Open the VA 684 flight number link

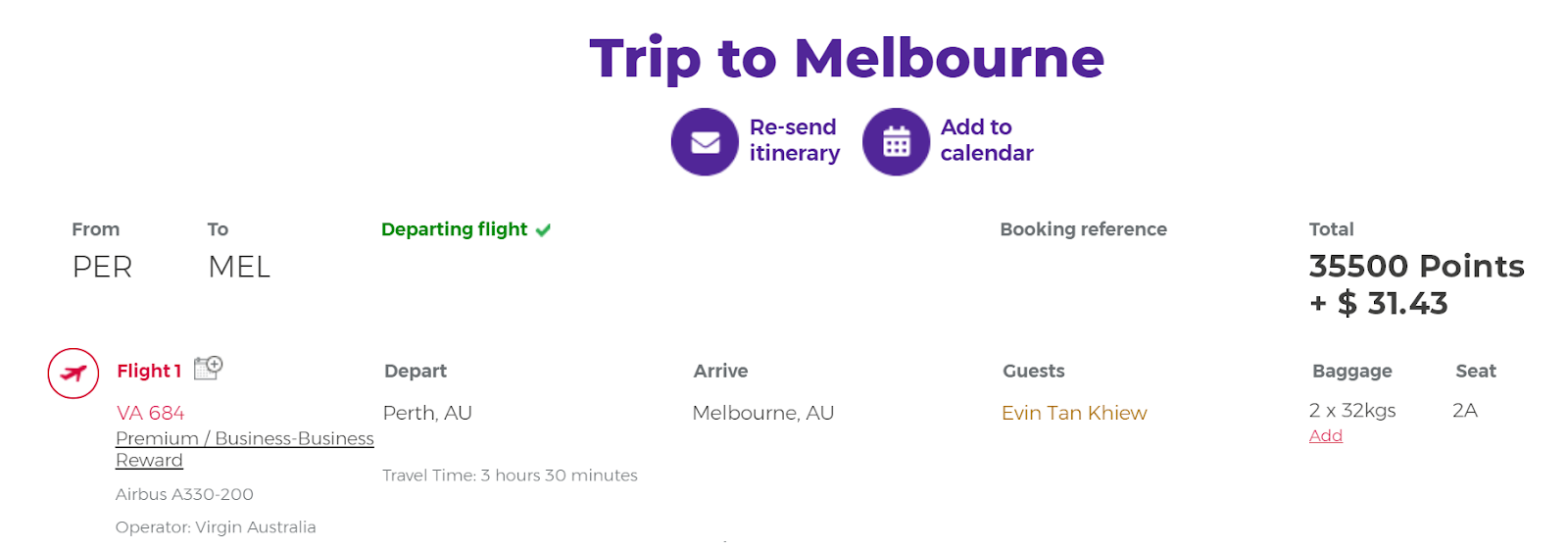coord(151,413)
